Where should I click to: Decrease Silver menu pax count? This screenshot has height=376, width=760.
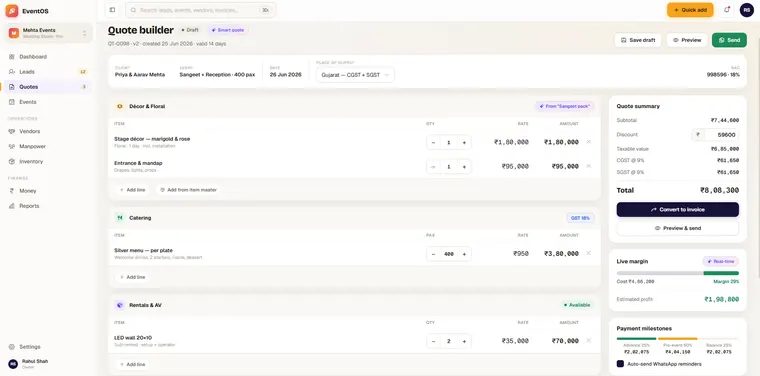(x=433, y=254)
